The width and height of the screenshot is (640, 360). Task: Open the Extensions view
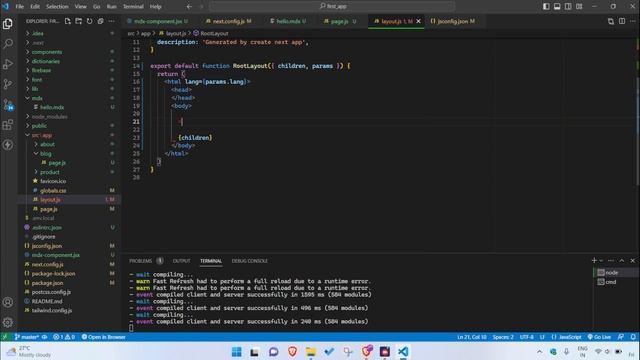click(x=8, y=124)
